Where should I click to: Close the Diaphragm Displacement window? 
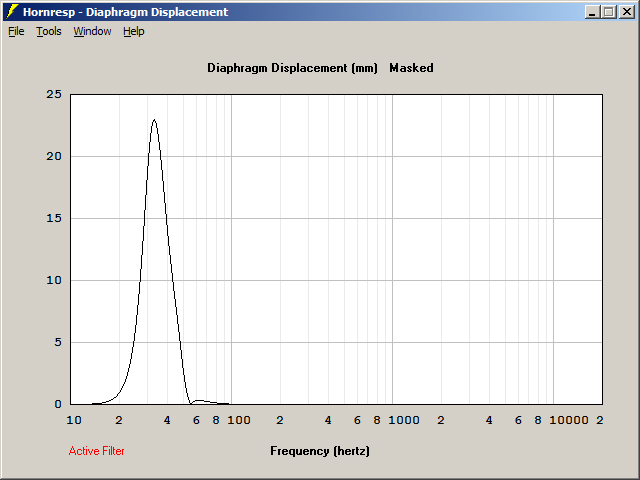[x=626, y=12]
